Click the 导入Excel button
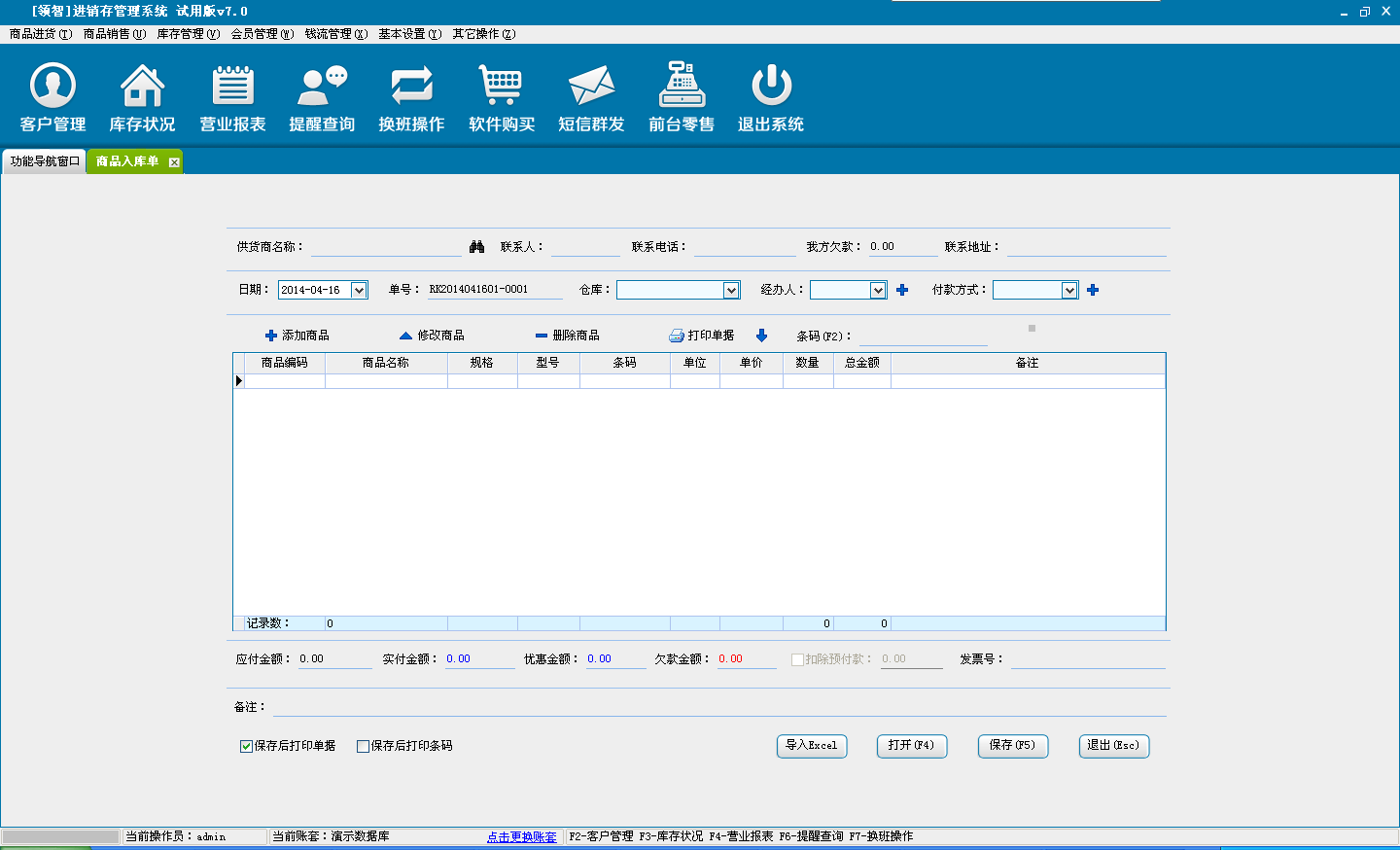 pos(812,746)
